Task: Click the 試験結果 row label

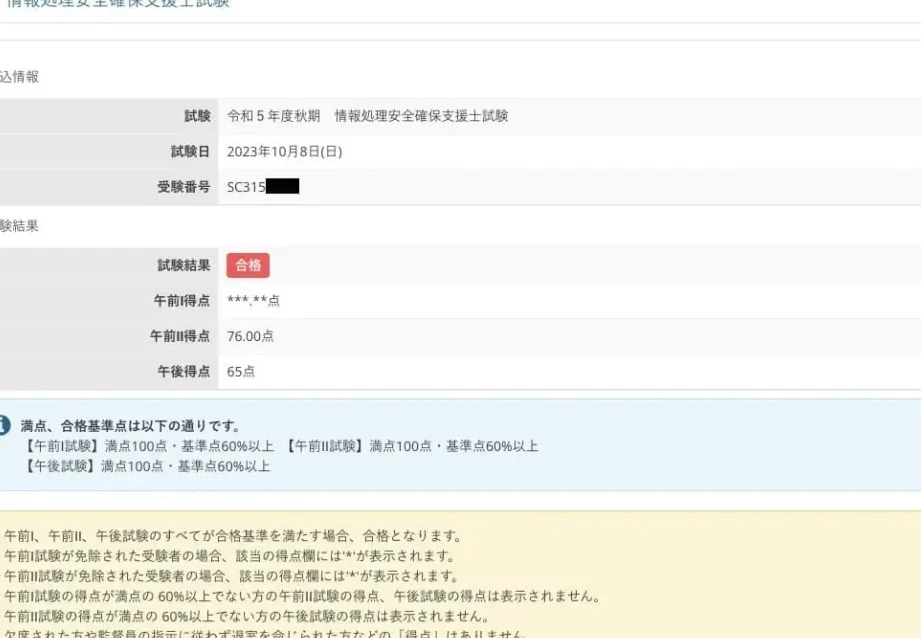Action: [x=184, y=266]
